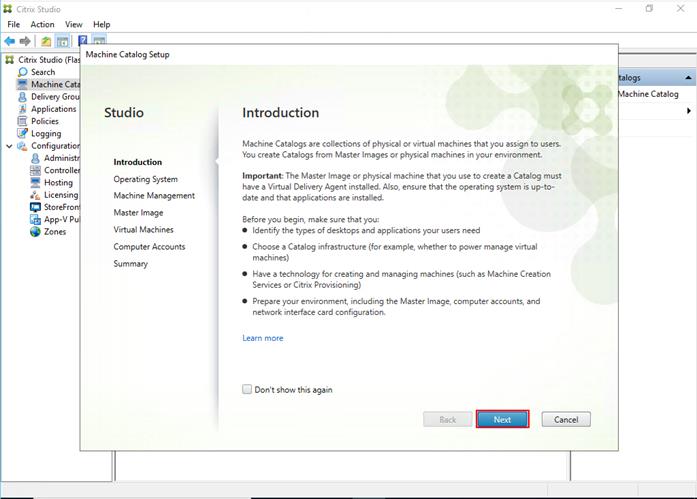This screenshot has height=499, width=697.
Task: Select the StoreFront icon in tree
Action: [x=35, y=207]
